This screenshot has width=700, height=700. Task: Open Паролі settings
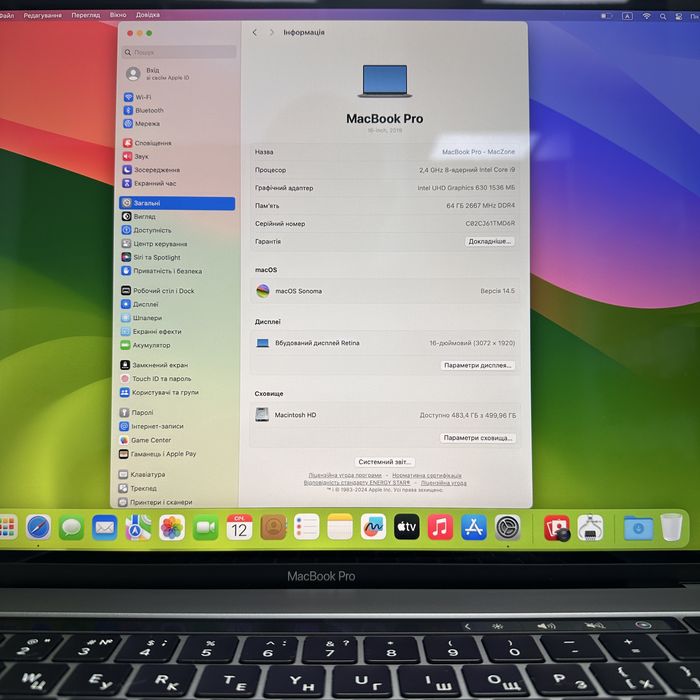tap(137, 412)
